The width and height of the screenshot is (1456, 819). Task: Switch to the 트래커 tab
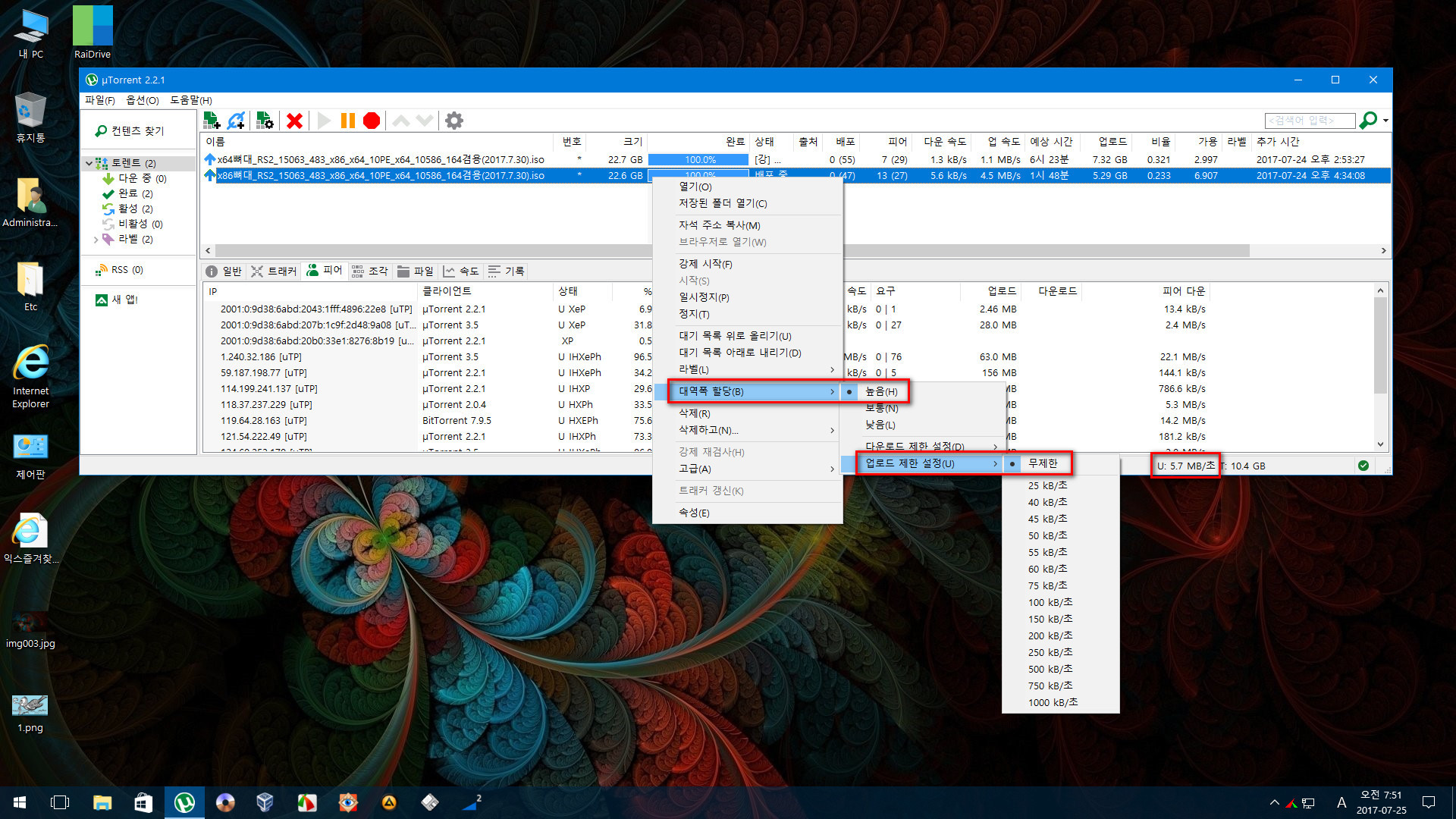pyautogui.click(x=274, y=271)
